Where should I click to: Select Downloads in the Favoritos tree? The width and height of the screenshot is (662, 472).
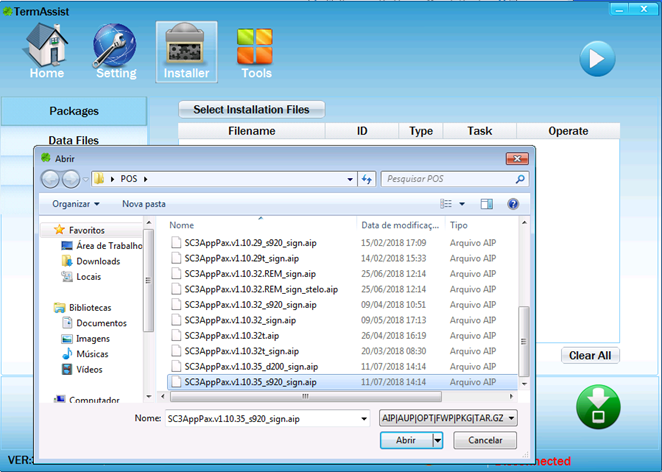point(98,261)
